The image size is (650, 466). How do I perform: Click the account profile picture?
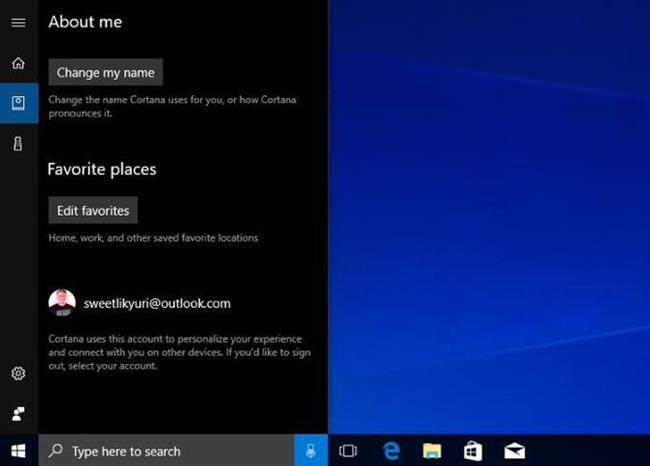(62, 303)
